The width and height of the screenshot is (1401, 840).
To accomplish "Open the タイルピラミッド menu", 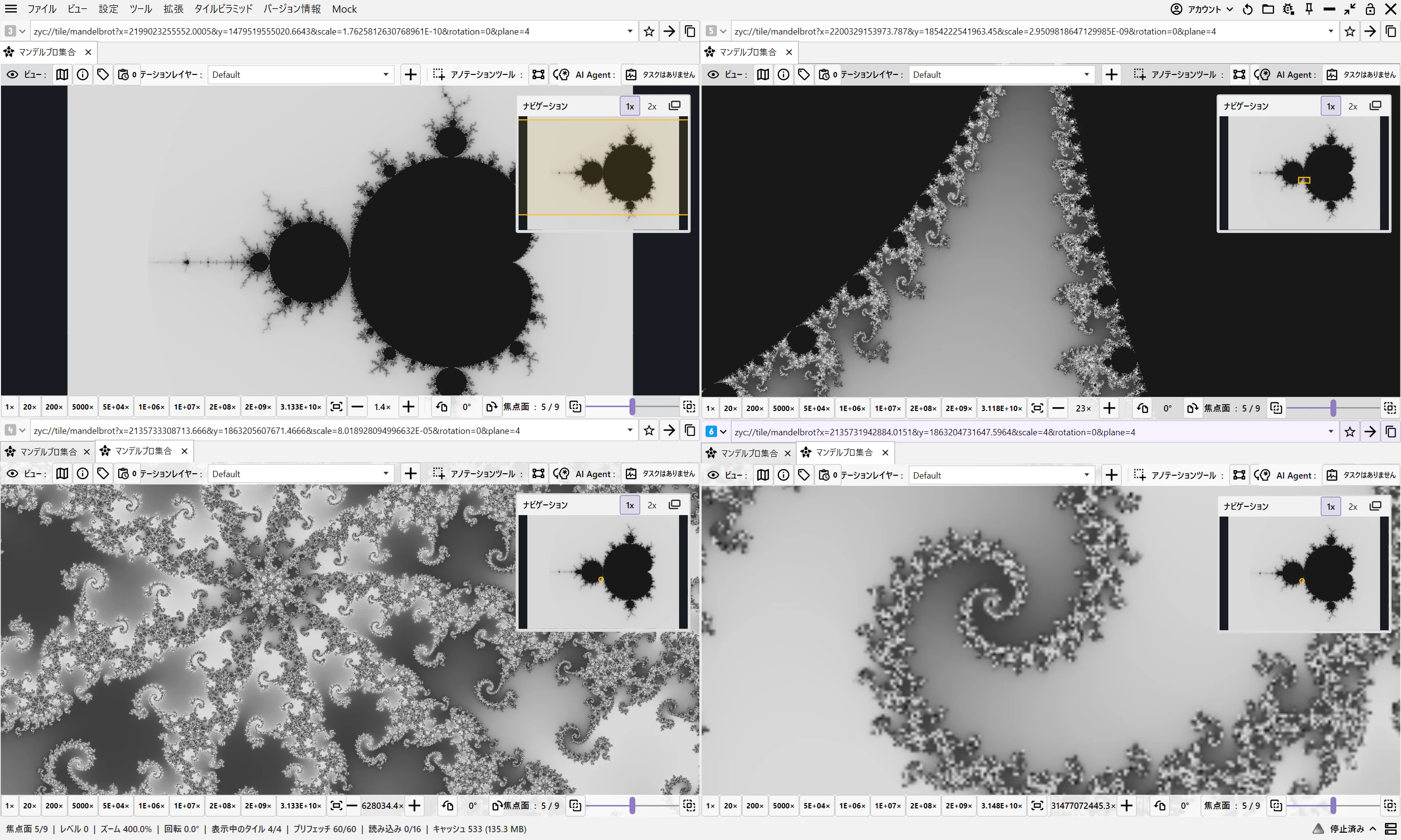I will (223, 9).
